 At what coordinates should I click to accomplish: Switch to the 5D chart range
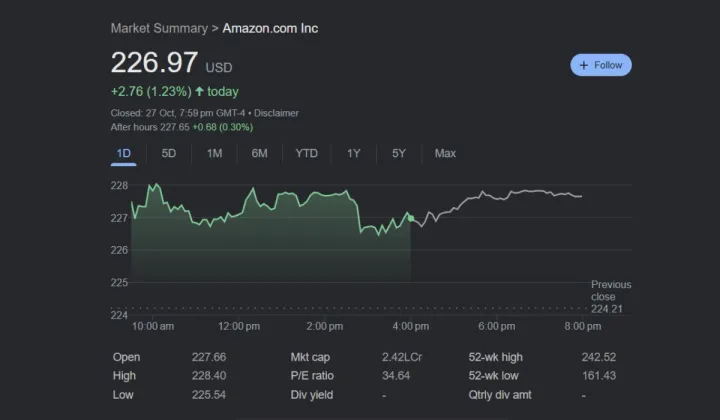point(169,153)
